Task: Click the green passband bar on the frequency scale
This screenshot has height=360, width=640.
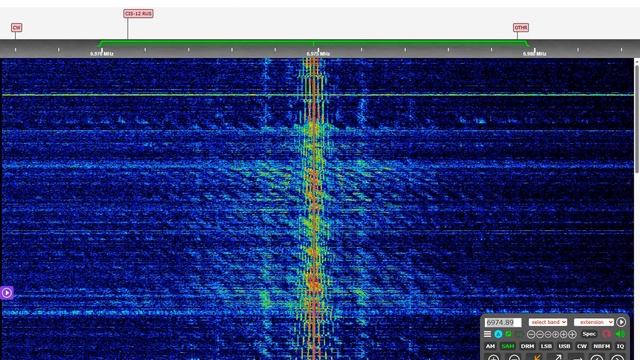Action: click(x=313, y=42)
